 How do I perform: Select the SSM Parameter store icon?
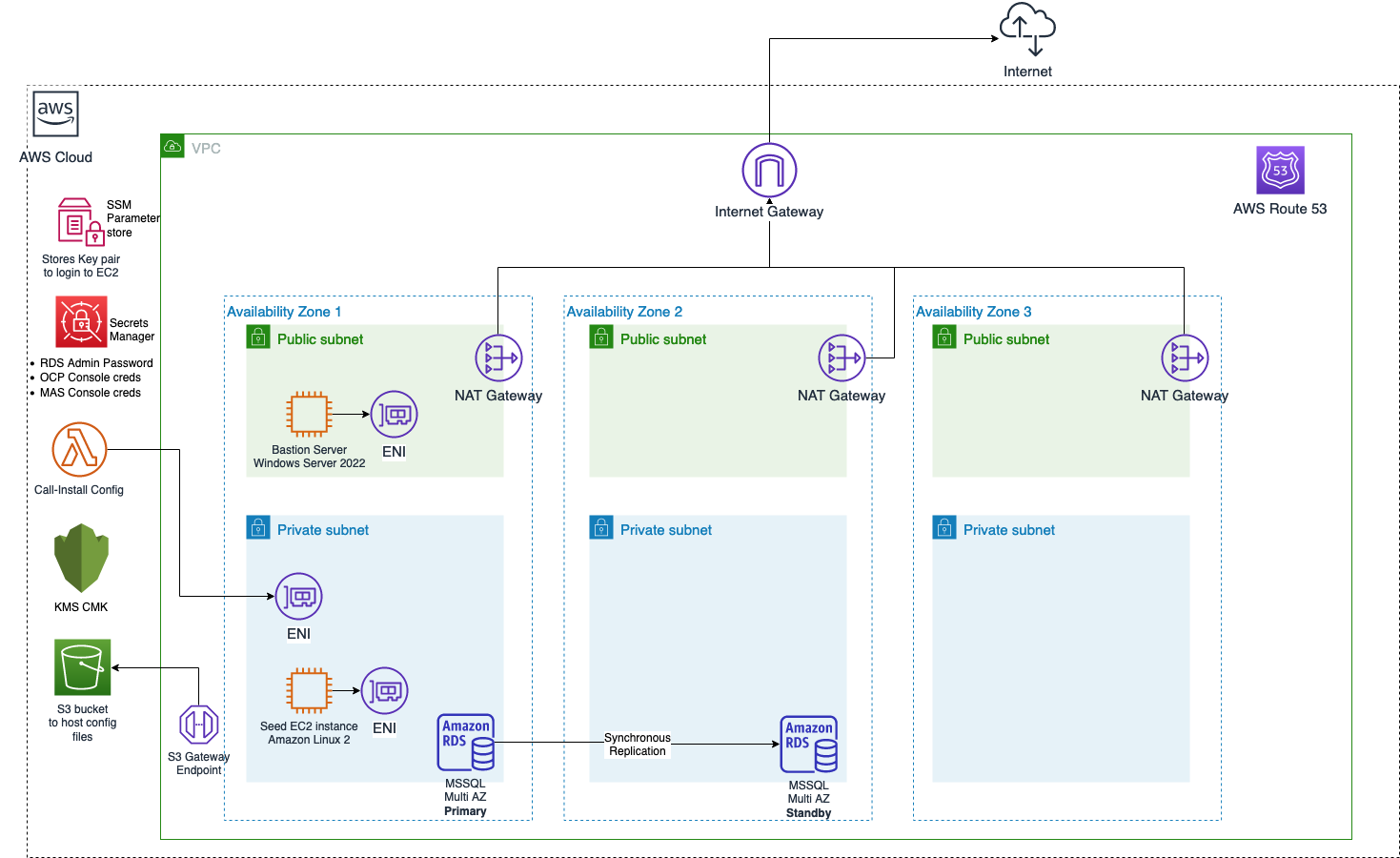[x=81, y=222]
